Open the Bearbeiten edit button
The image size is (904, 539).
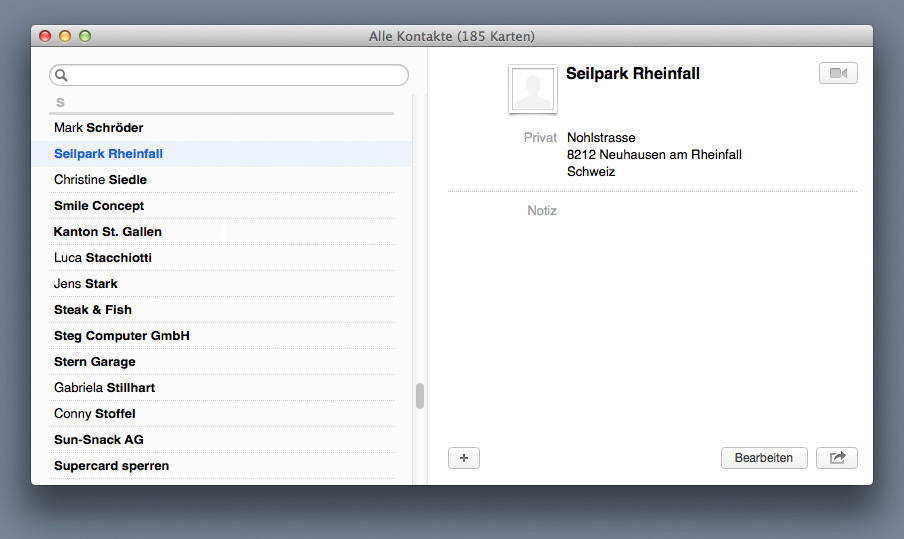763,458
